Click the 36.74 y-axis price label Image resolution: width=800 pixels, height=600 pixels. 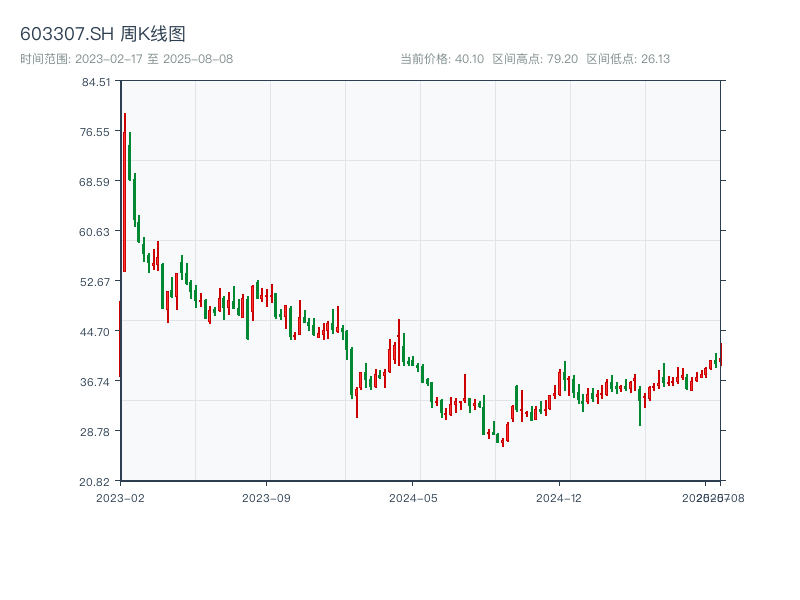[x=97, y=382]
